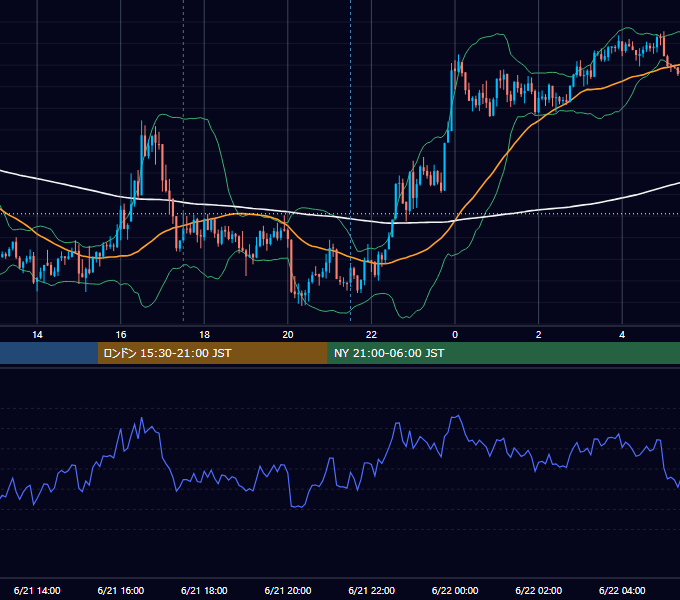
Task: Click the hour label 4 on price chart axis
Action: coord(622,335)
